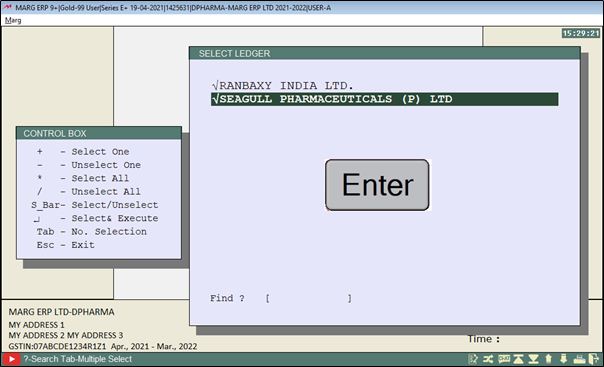The width and height of the screenshot is (604, 367).
Task: Click the 'Select& Execute' shortcut line
Action: pos(96,218)
